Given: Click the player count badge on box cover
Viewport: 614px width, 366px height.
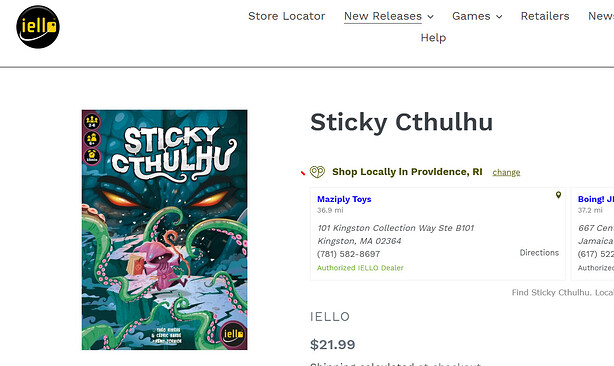Looking at the screenshot, I should [92, 121].
